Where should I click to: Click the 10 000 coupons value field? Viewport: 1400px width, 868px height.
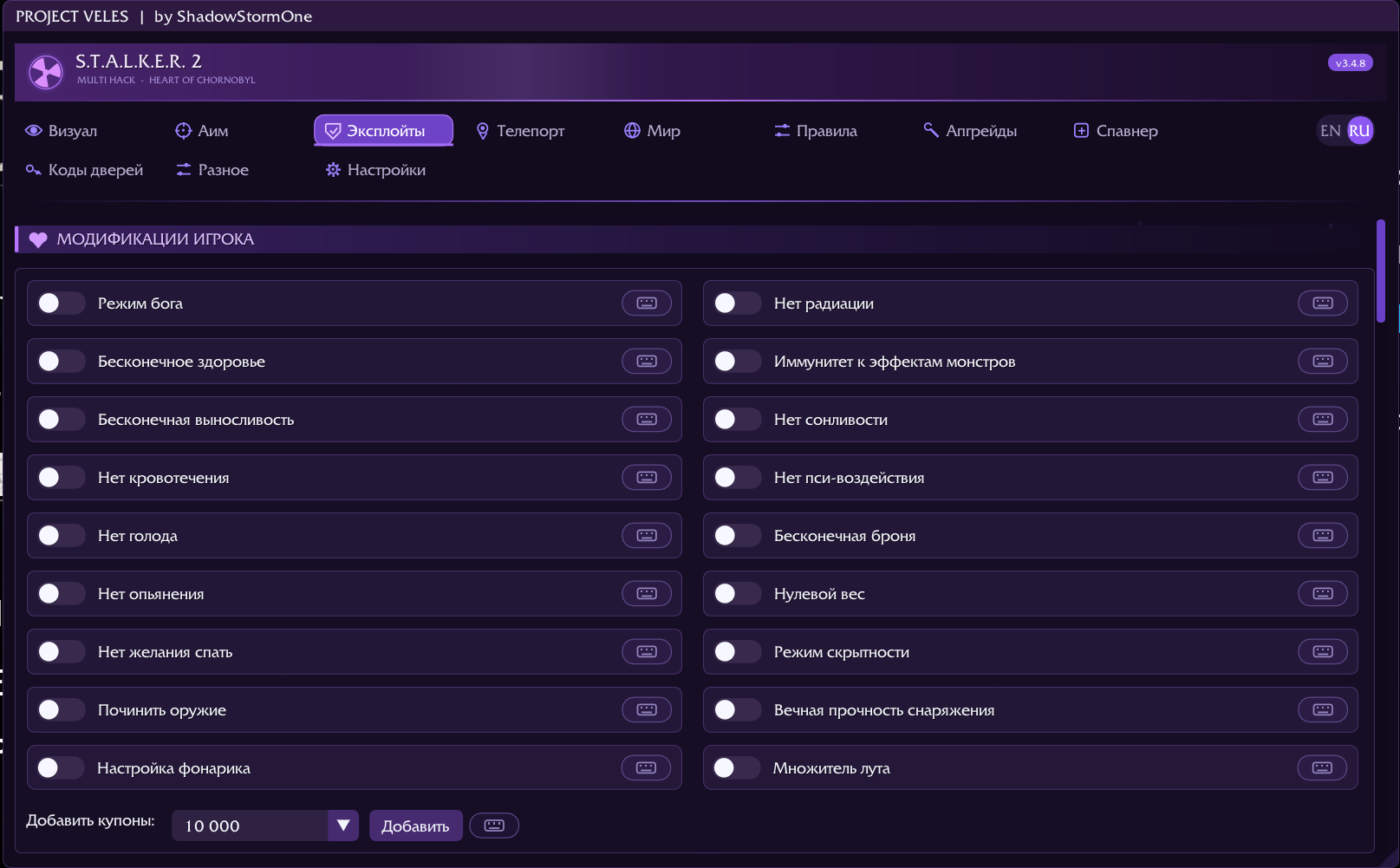(250, 826)
